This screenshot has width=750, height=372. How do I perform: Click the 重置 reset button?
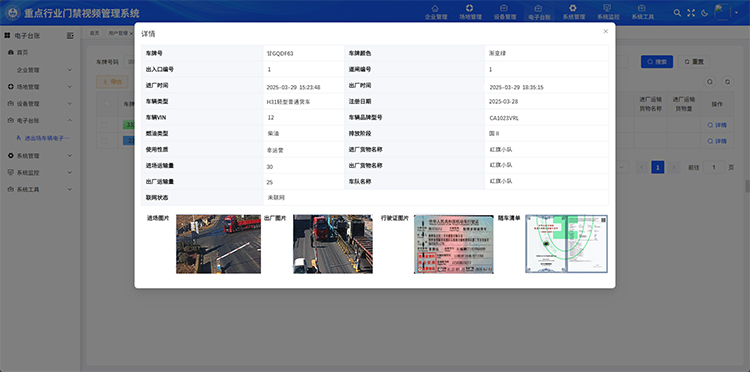coord(694,62)
